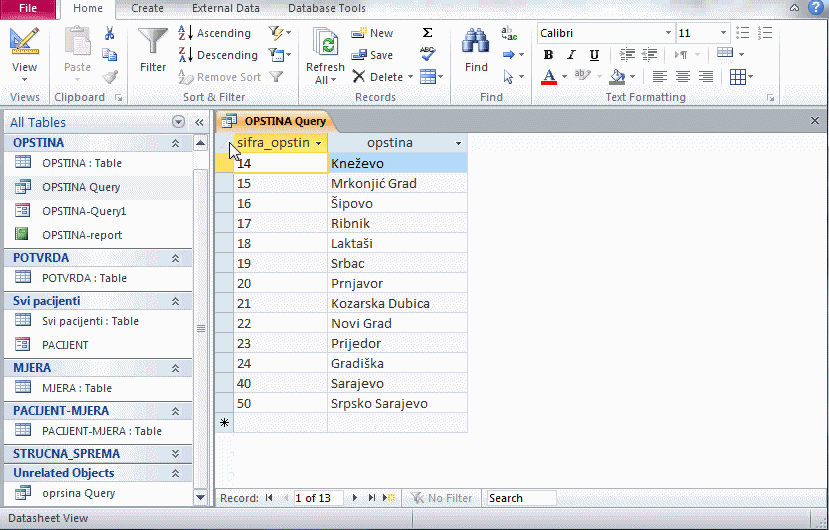Open opstina column filter dropdown
Screen dimensions: 829x530
458,143
